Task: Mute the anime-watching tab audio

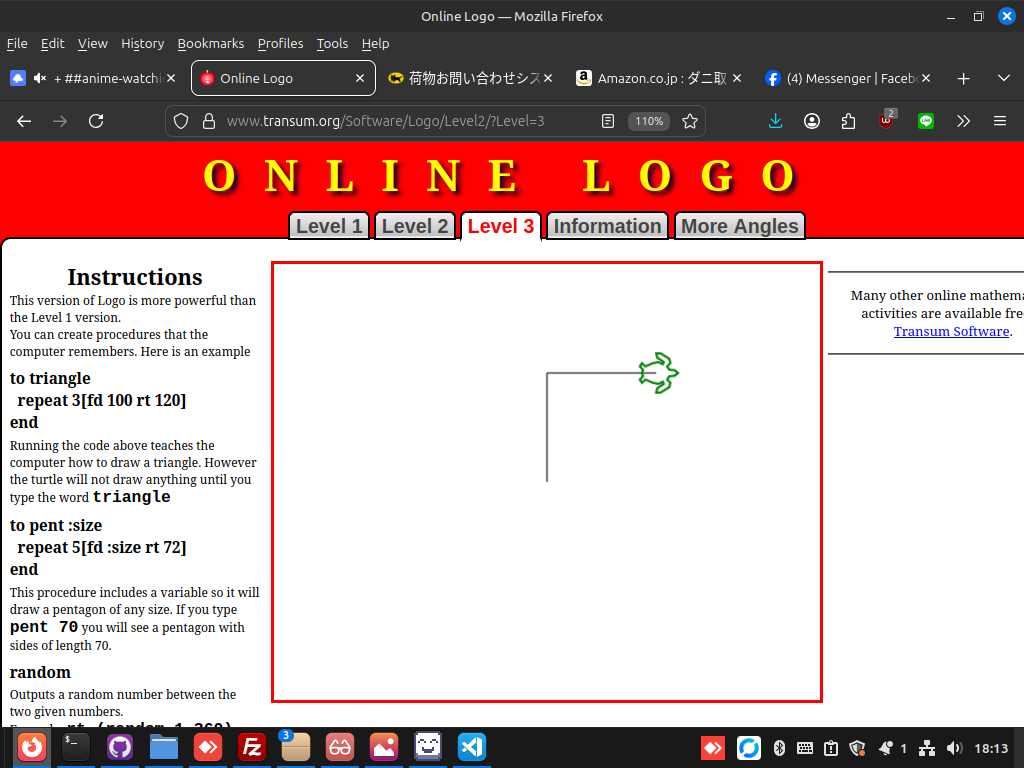Action: click(x=41, y=78)
